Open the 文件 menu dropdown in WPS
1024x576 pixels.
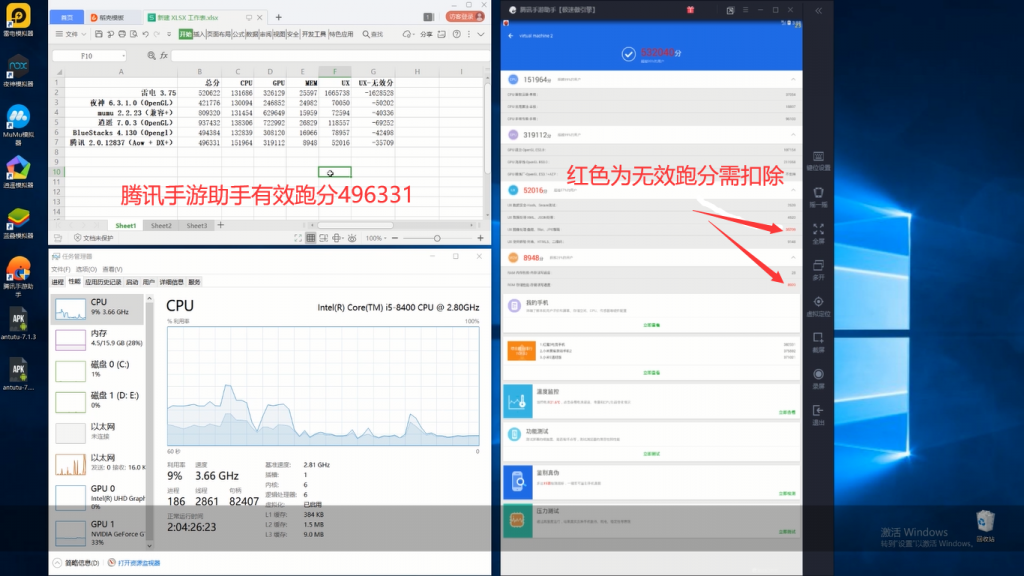[x=71, y=34]
